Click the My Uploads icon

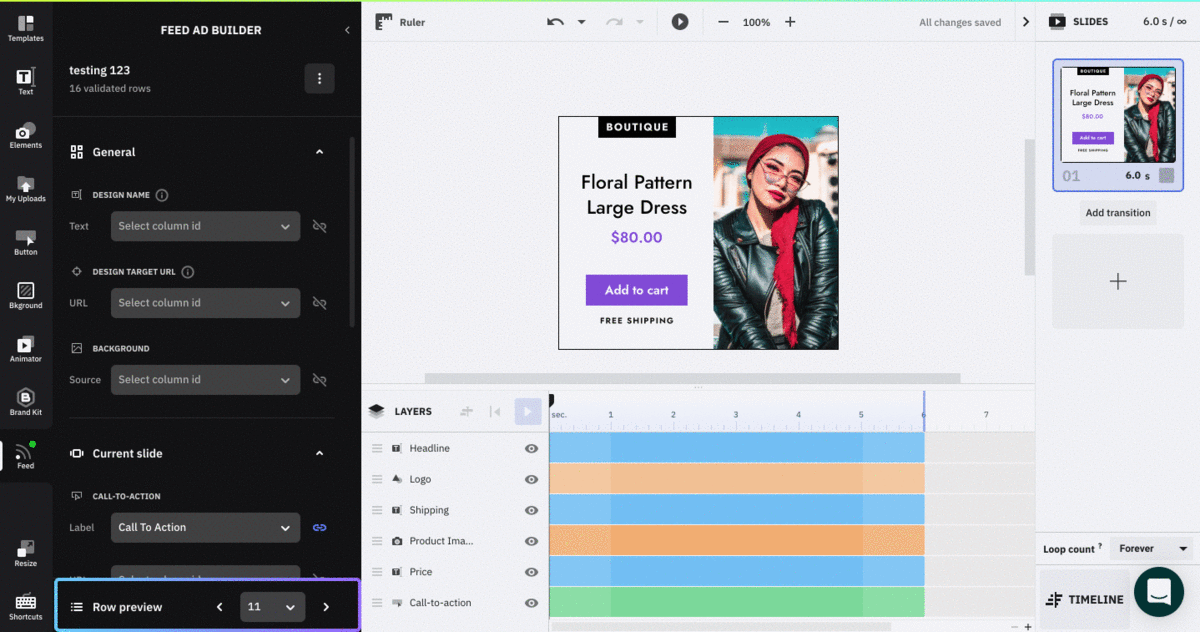[x=26, y=186]
